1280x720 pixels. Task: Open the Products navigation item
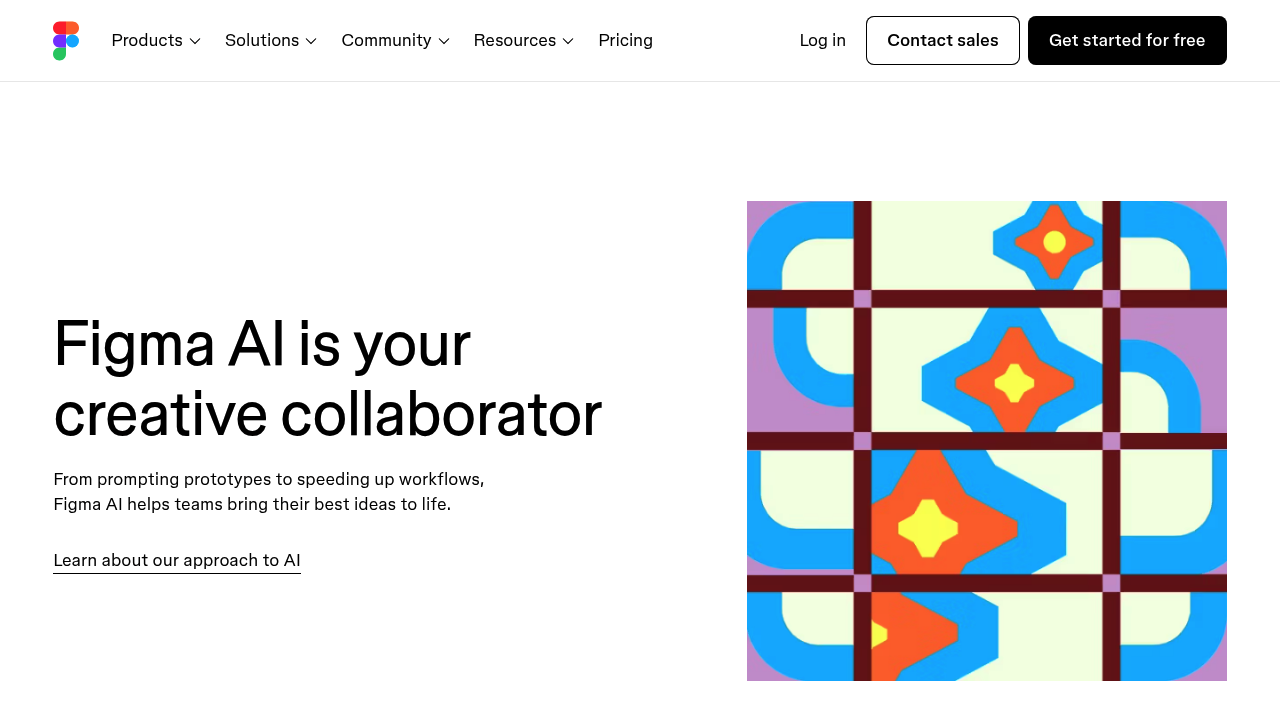tap(147, 40)
